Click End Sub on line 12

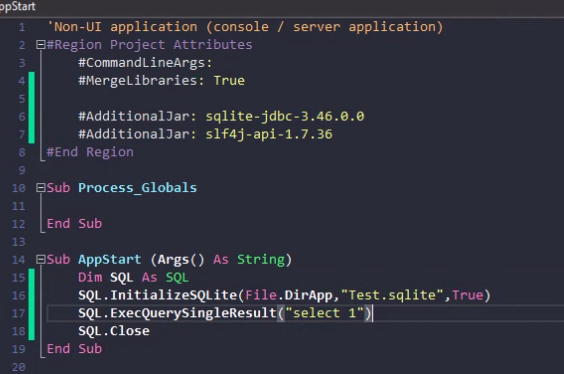point(74,224)
